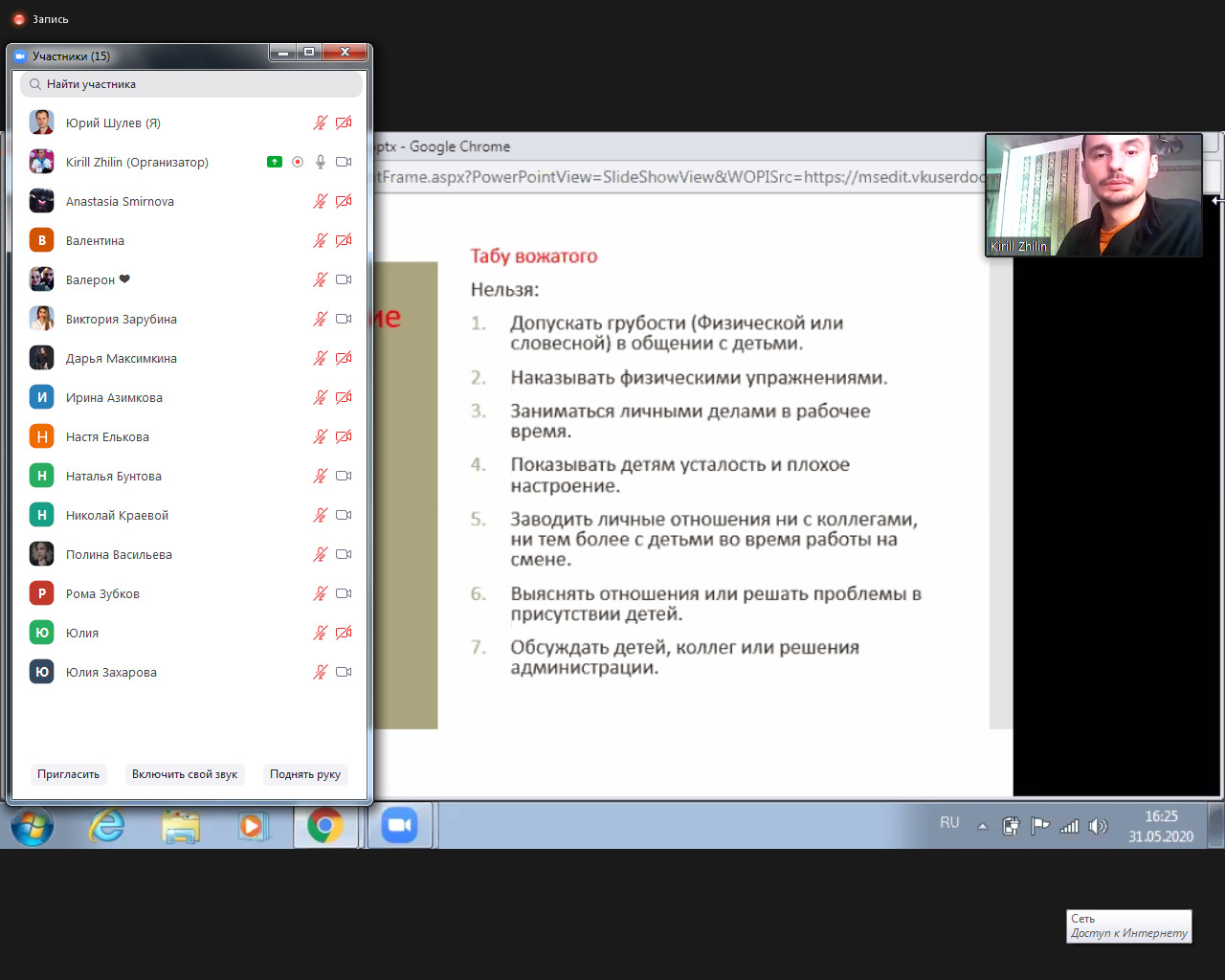The width and height of the screenshot is (1225, 980).
Task: Click the volume speaker icon in system tray
Action: coord(1098,826)
